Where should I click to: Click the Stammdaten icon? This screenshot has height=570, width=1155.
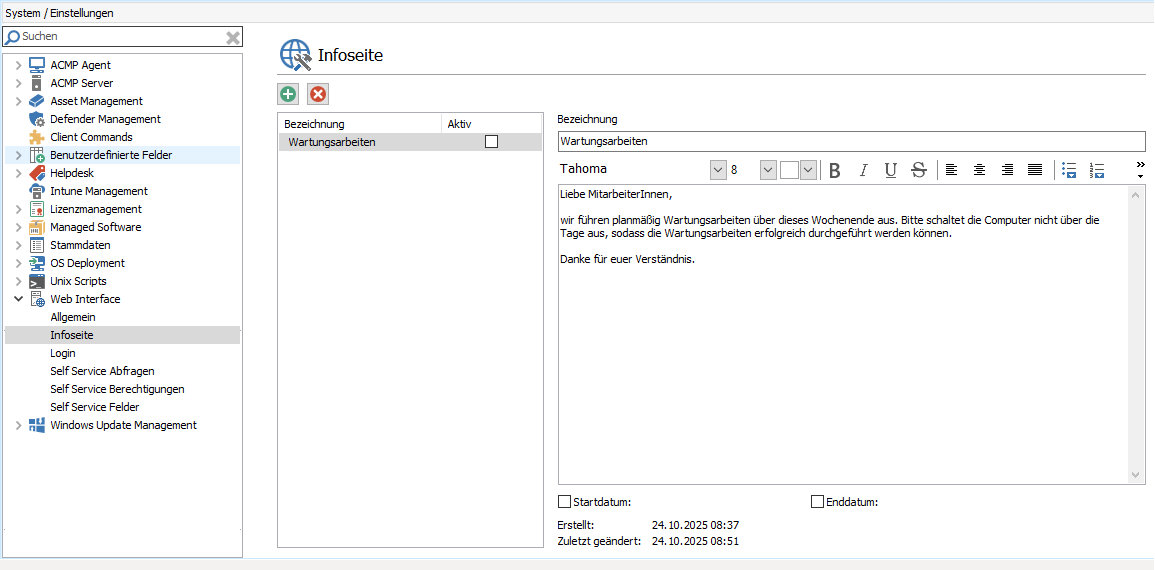tap(37, 245)
